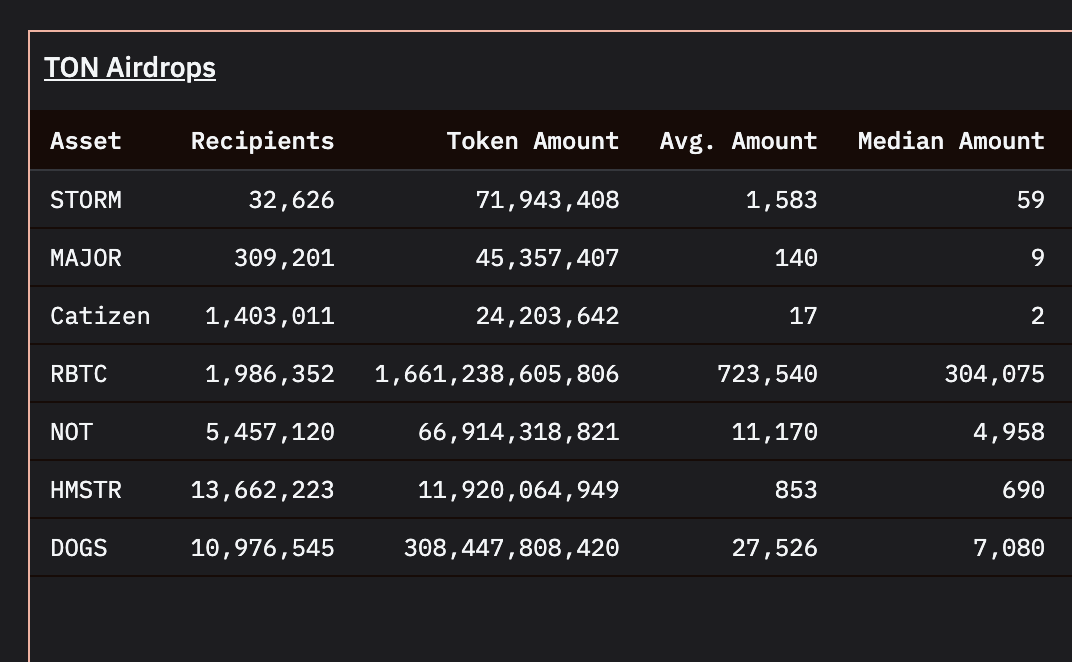Select STORM average amount 1,583
Screen dimensions: 1072x662
pos(781,200)
